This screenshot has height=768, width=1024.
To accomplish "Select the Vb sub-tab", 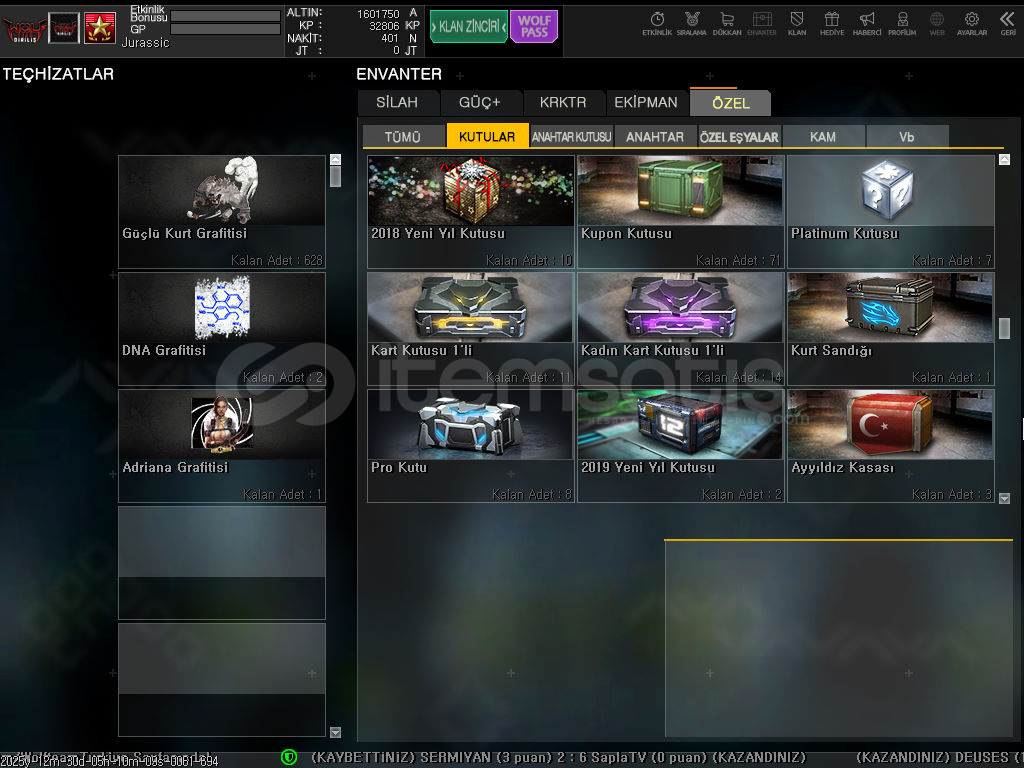I will (x=907, y=136).
